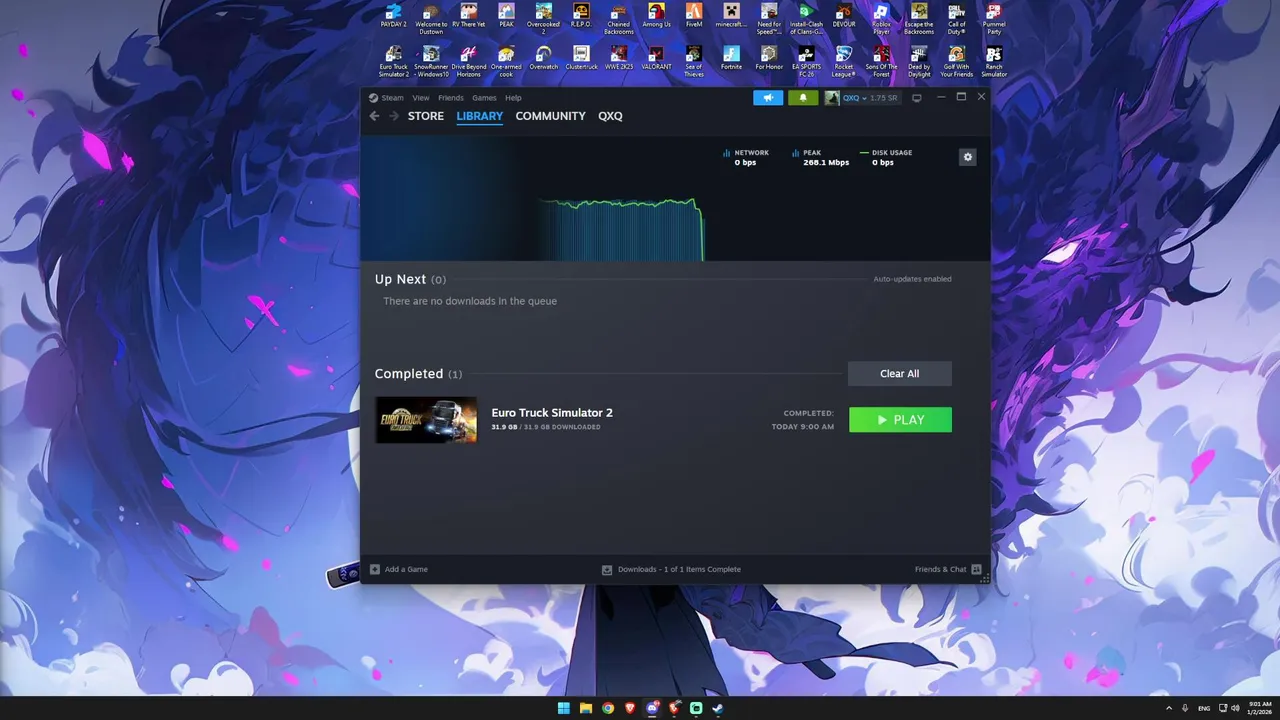
Task: Click Steam icon in taskbar
Action: tap(718, 708)
